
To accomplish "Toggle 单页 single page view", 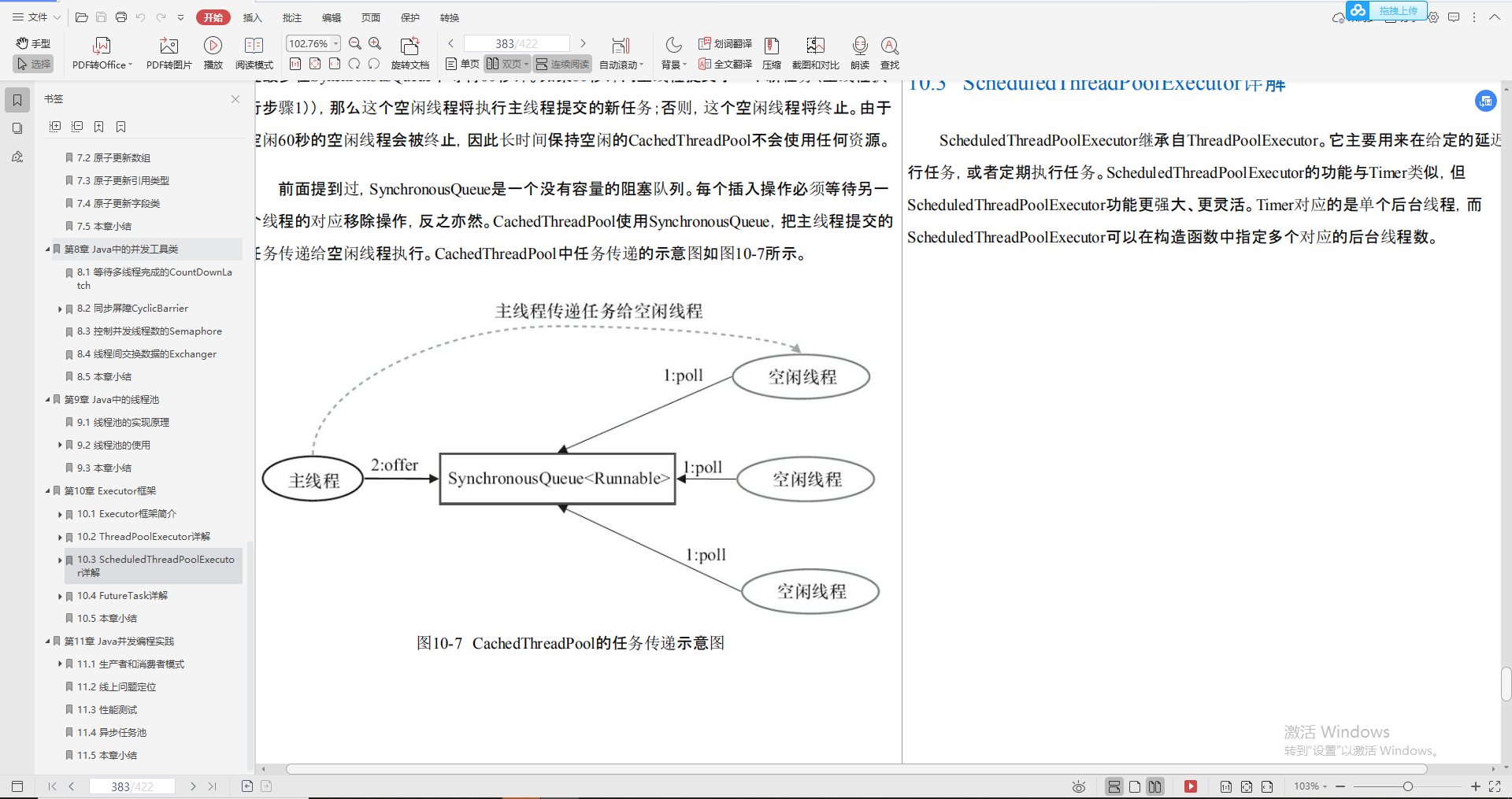I will tap(462, 64).
